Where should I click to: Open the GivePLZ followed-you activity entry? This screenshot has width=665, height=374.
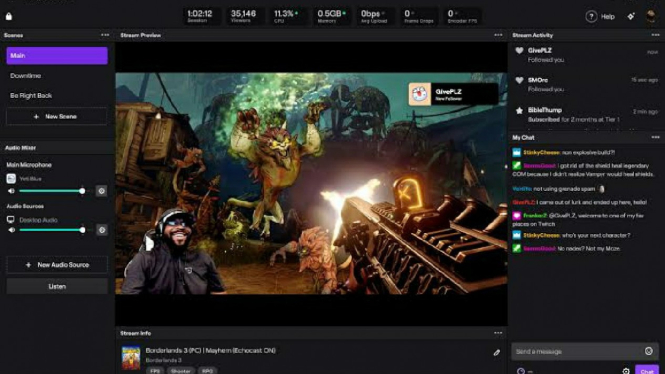tap(586, 55)
